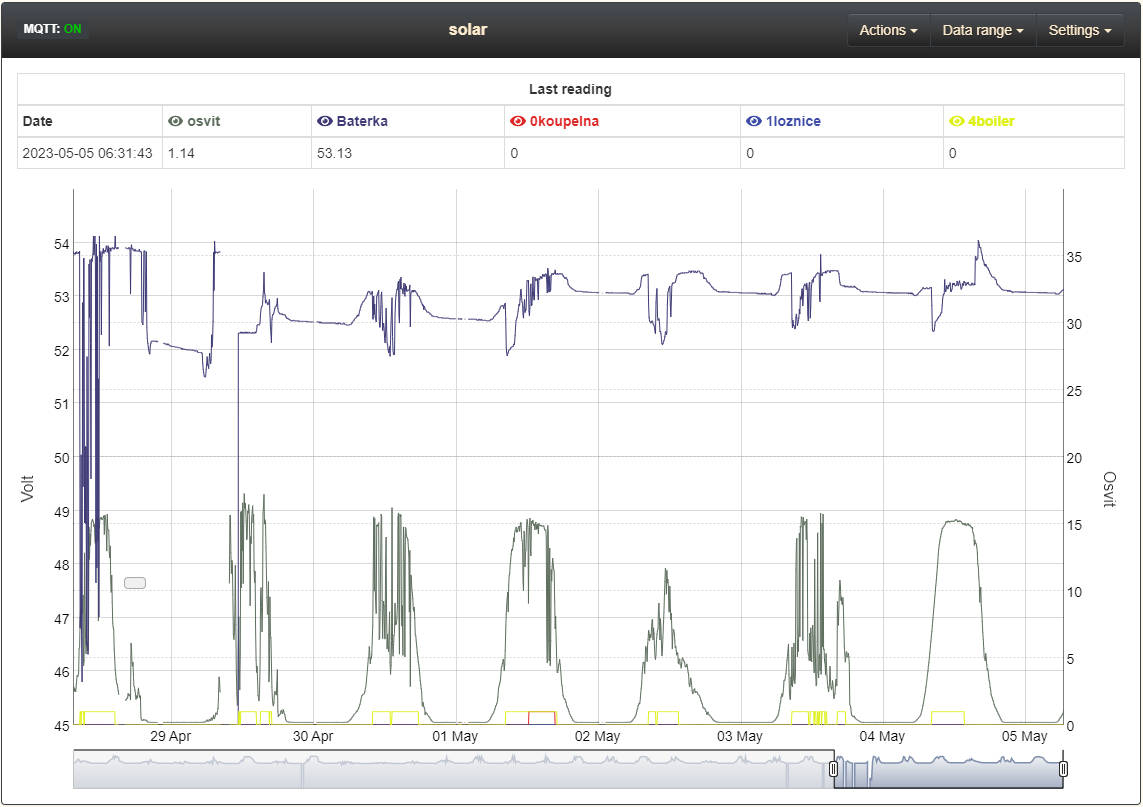Click the Date column header

click(x=38, y=121)
